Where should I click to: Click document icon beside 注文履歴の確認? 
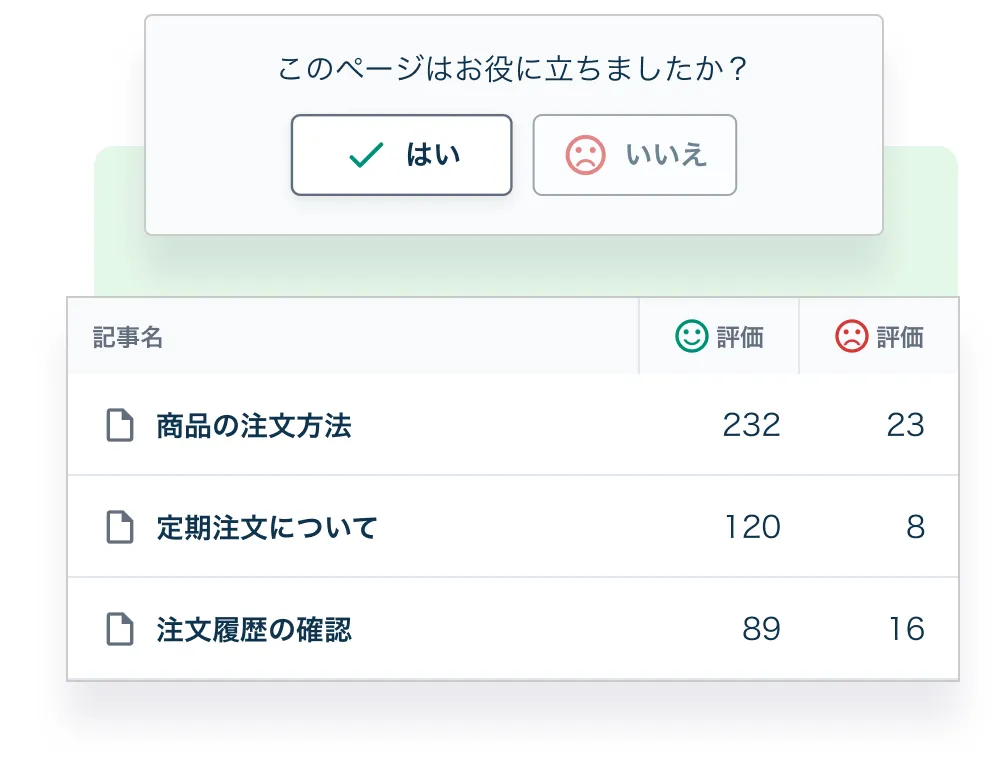(120, 629)
